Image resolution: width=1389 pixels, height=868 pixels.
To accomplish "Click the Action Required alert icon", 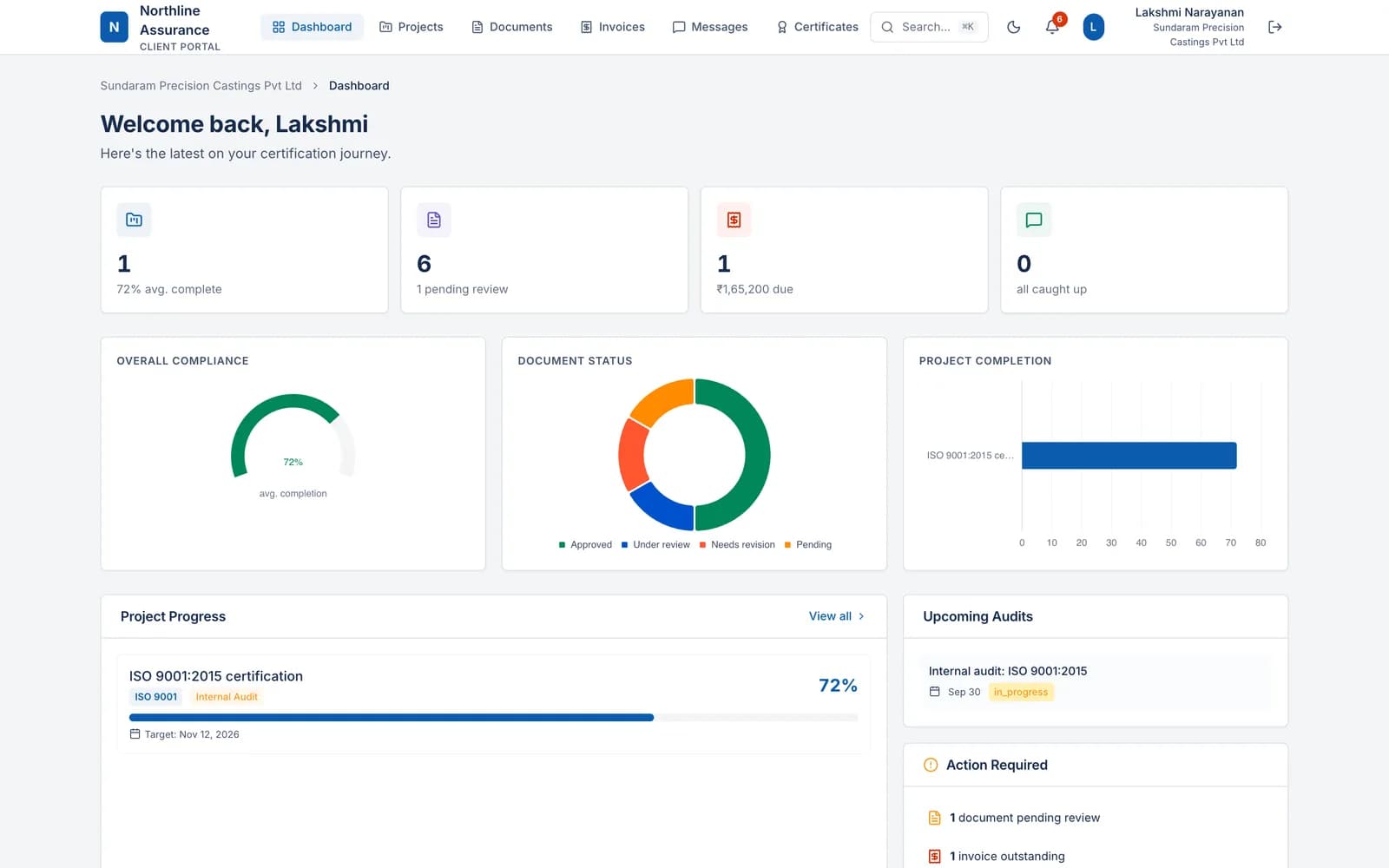I will click(x=931, y=765).
